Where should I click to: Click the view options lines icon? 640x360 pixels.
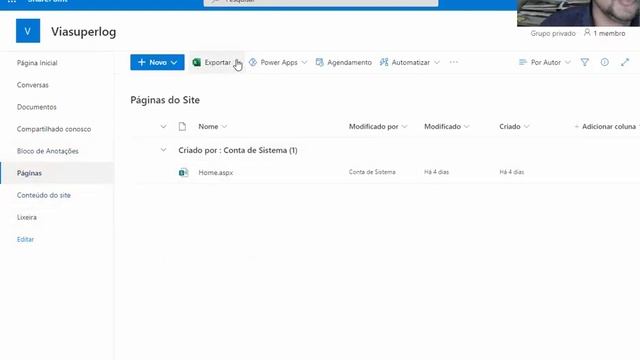tap(522, 62)
